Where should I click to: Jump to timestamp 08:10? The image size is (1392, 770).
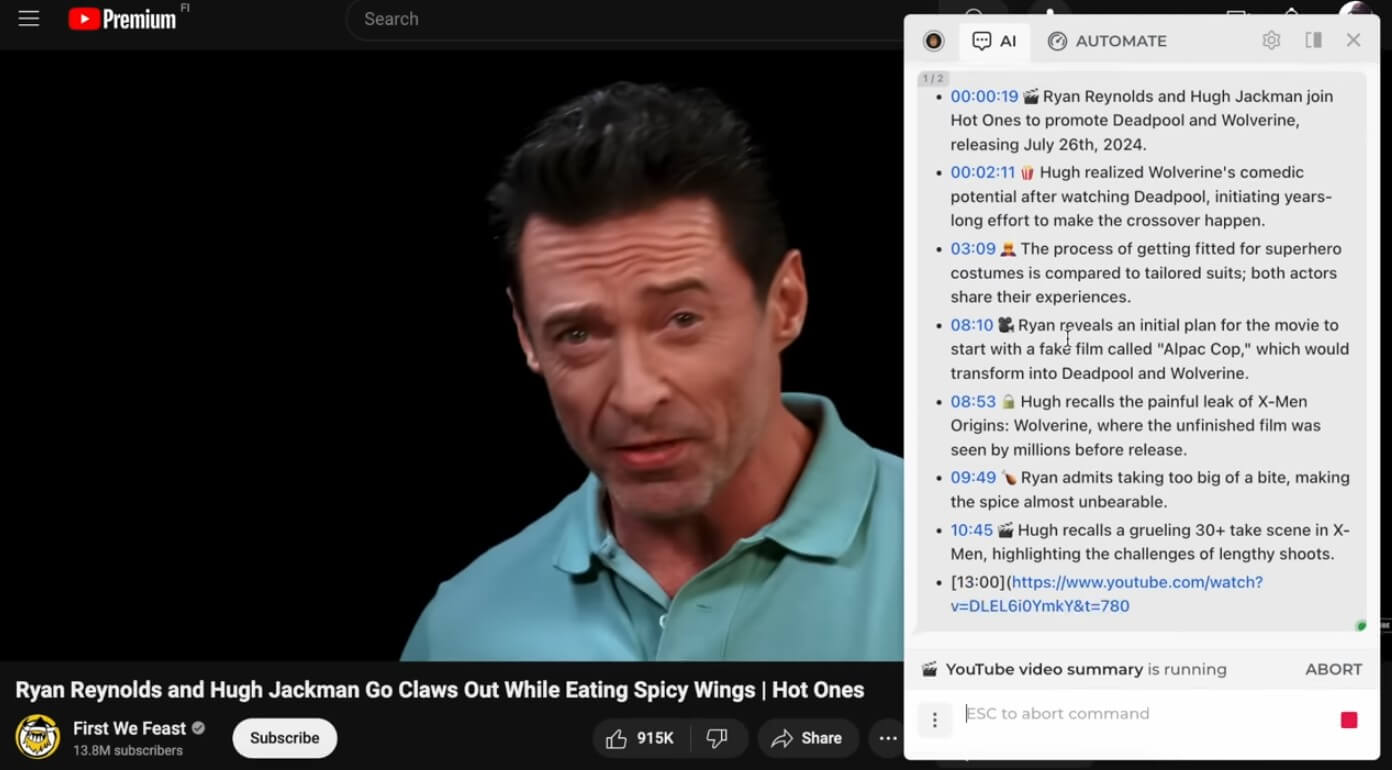click(x=972, y=325)
